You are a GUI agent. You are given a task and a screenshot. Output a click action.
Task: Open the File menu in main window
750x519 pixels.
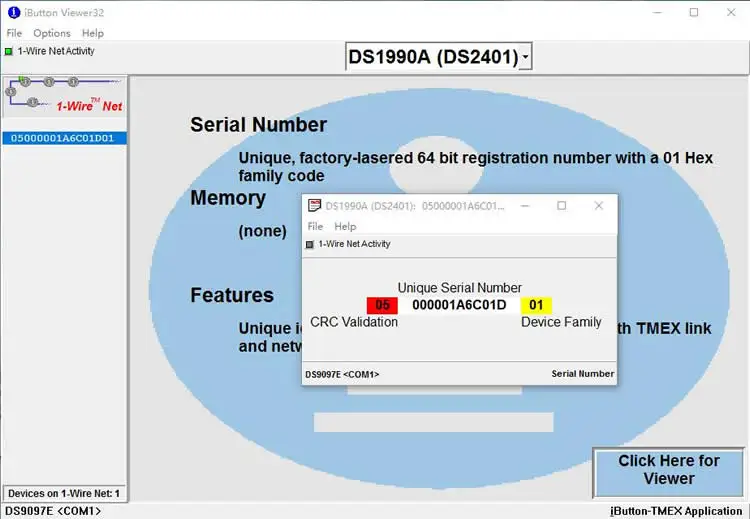click(14, 33)
